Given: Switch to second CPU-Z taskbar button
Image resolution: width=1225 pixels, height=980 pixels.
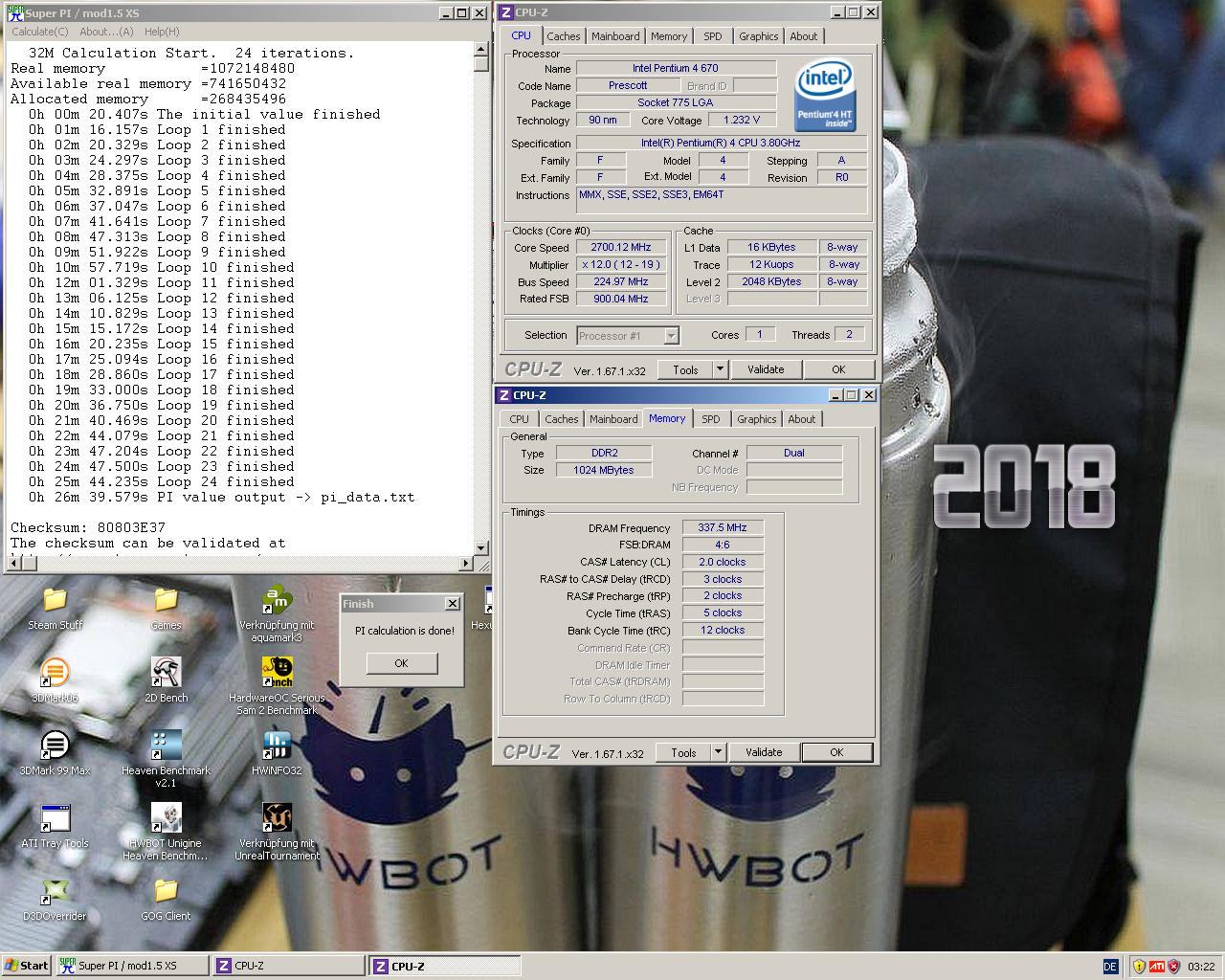Looking at the screenshot, I should coord(445,966).
